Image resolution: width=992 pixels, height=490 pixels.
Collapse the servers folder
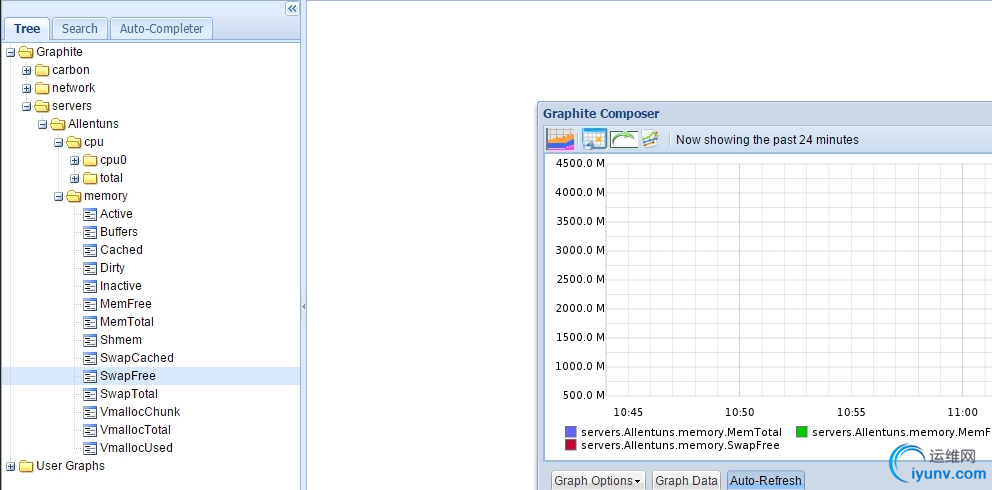(x=26, y=106)
